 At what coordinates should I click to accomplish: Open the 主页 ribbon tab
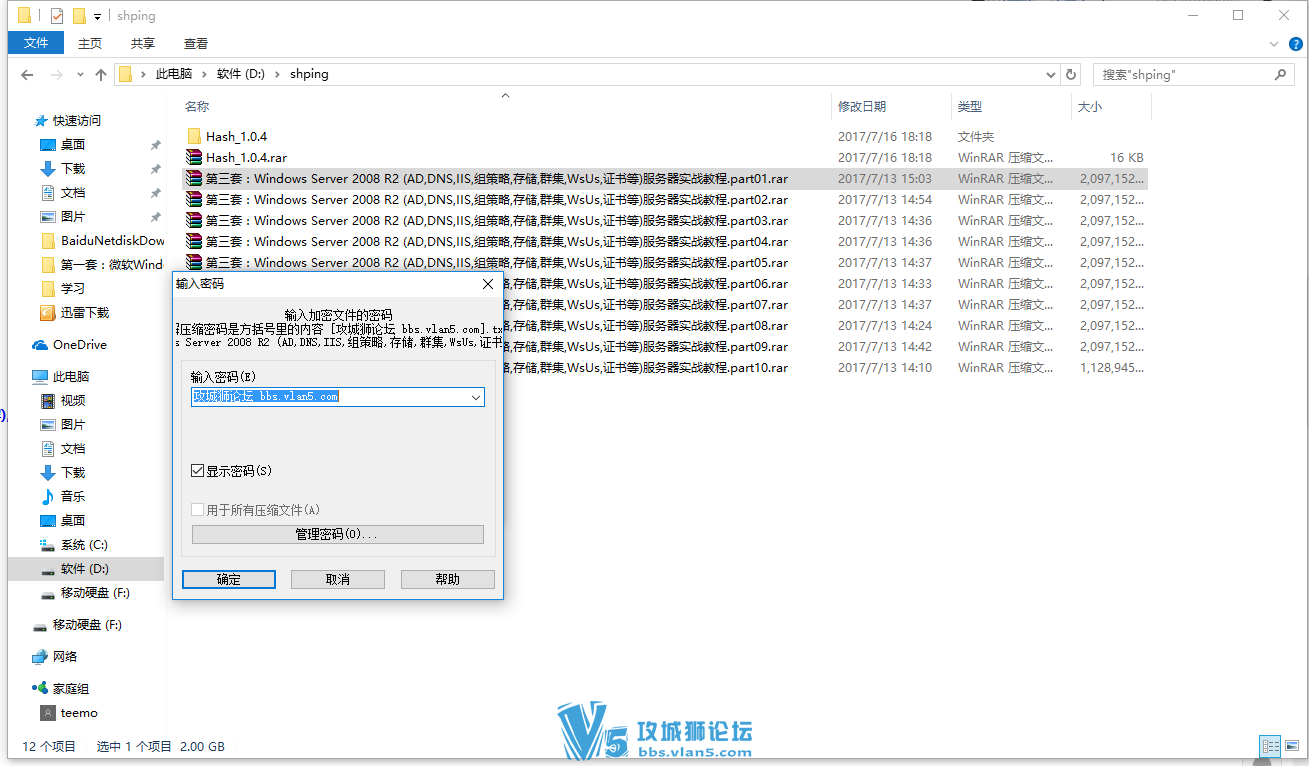coord(90,43)
